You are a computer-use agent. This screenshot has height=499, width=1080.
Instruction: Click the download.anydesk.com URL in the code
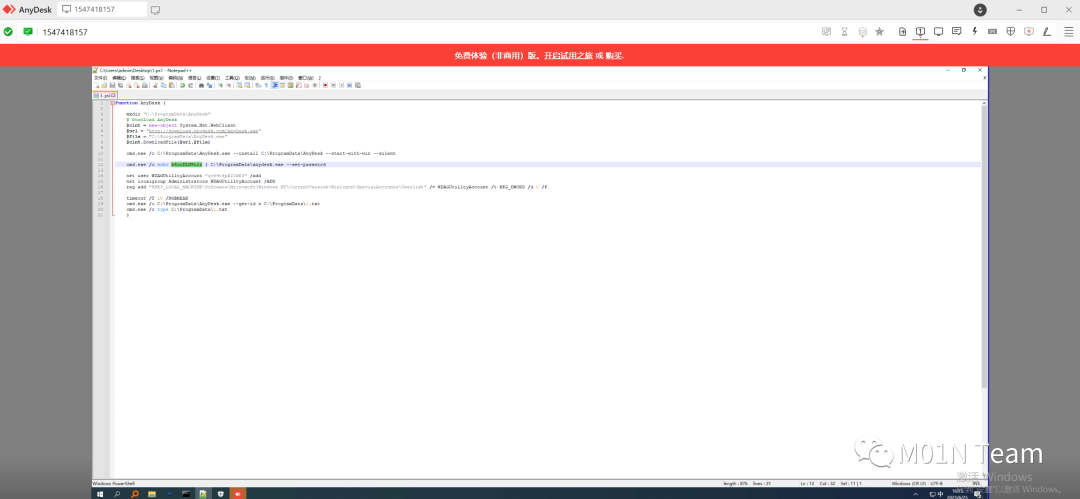pyautogui.click(x=203, y=130)
